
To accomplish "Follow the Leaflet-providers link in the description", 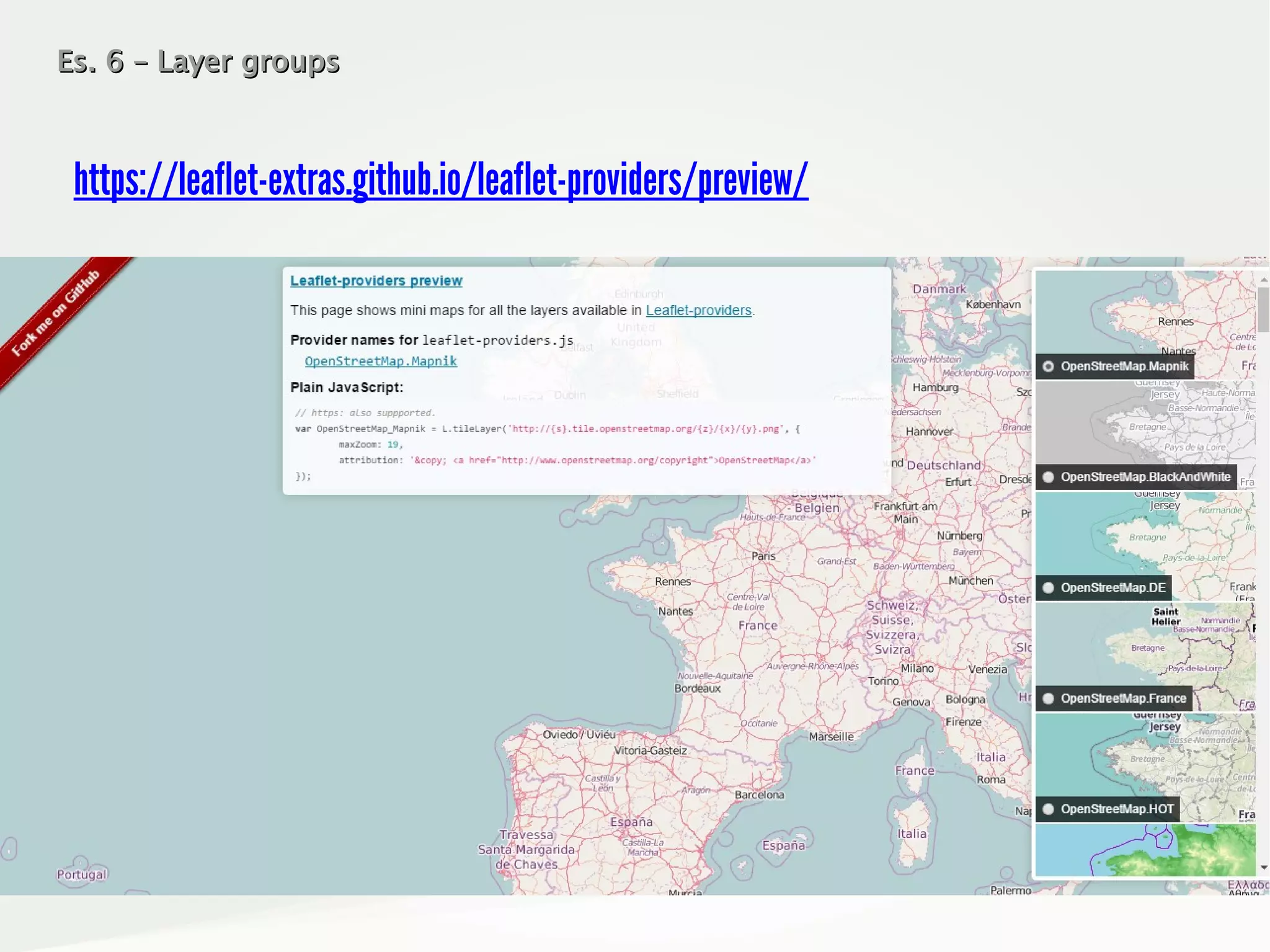I will click(x=698, y=310).
